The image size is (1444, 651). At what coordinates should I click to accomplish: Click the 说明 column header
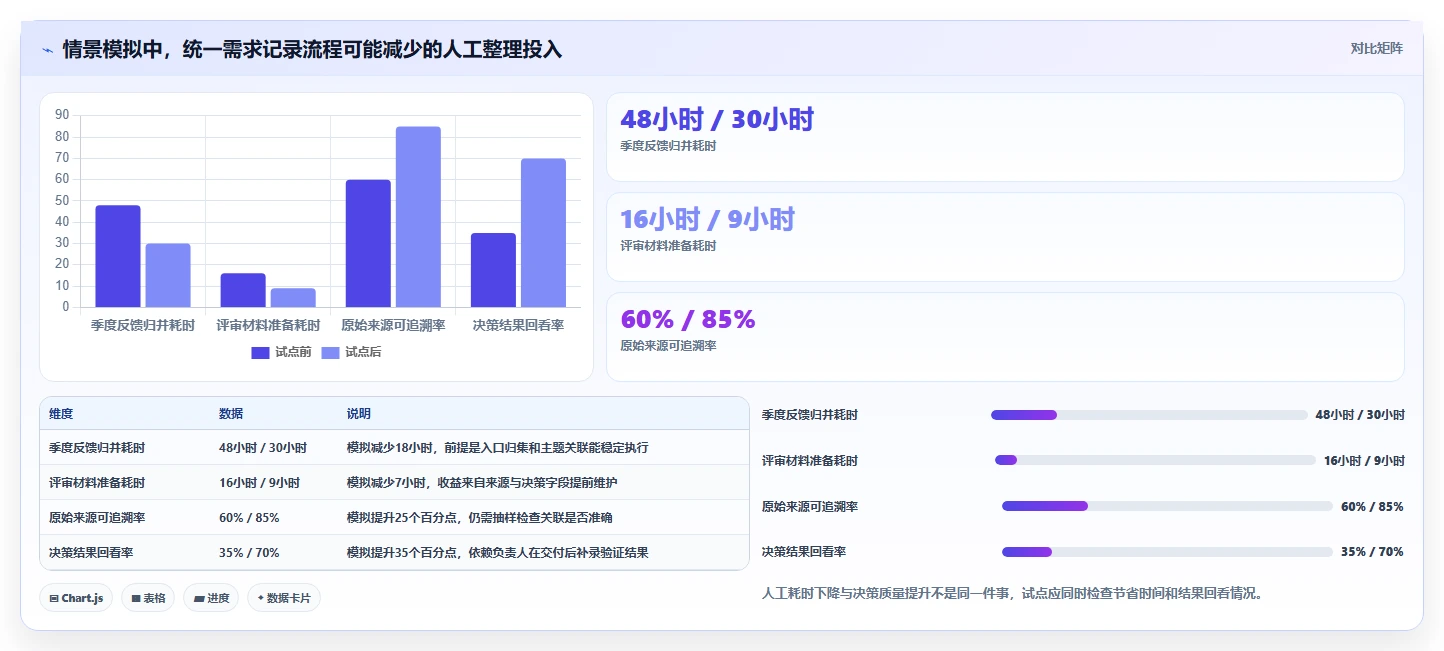(359, 414)
